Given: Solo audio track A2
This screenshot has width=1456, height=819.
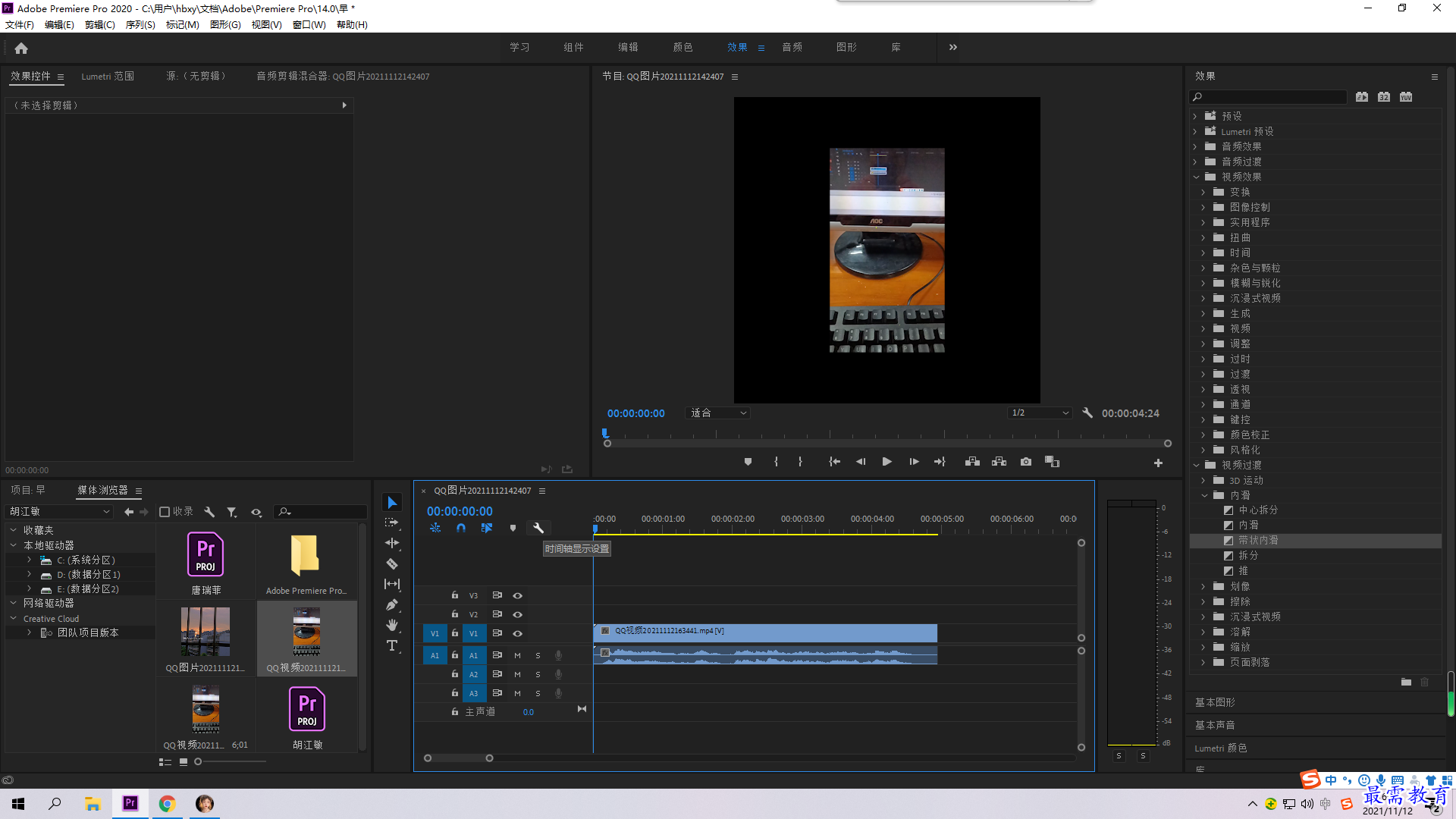Looking at the screenshot, I should 538,674.
